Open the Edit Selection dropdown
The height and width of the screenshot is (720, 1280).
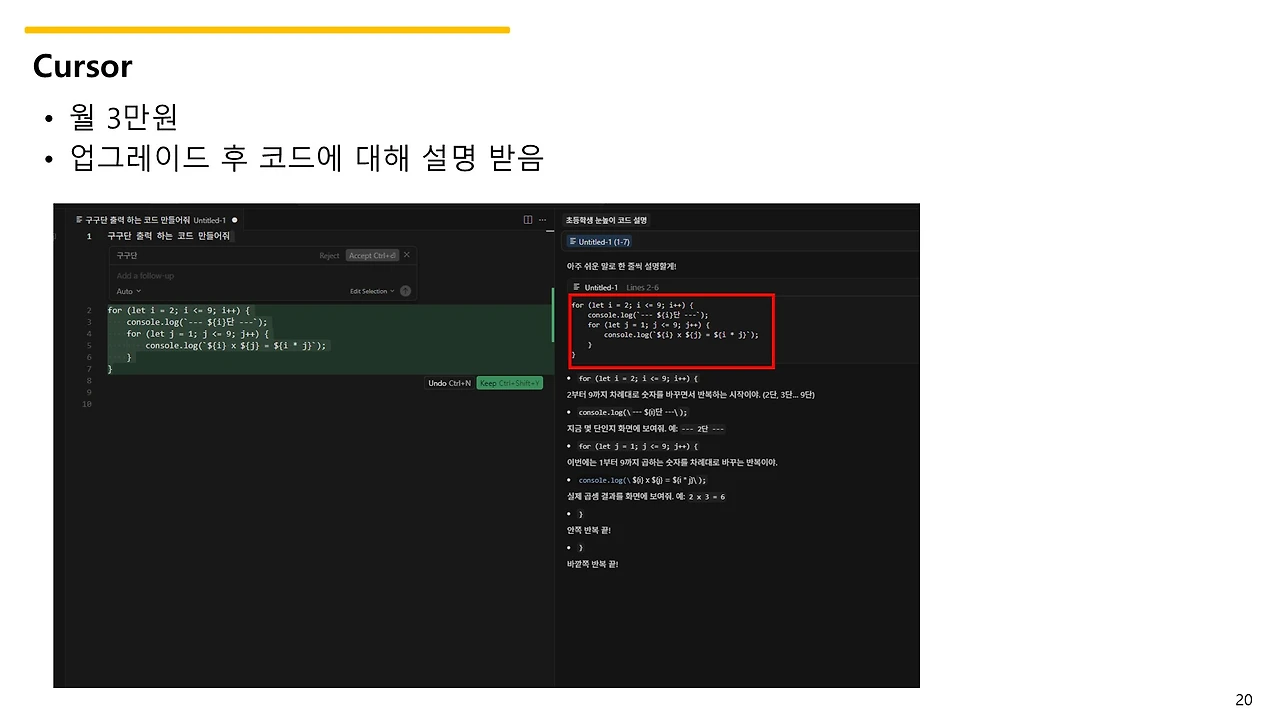pyautogui.click(x=368, y=291)
